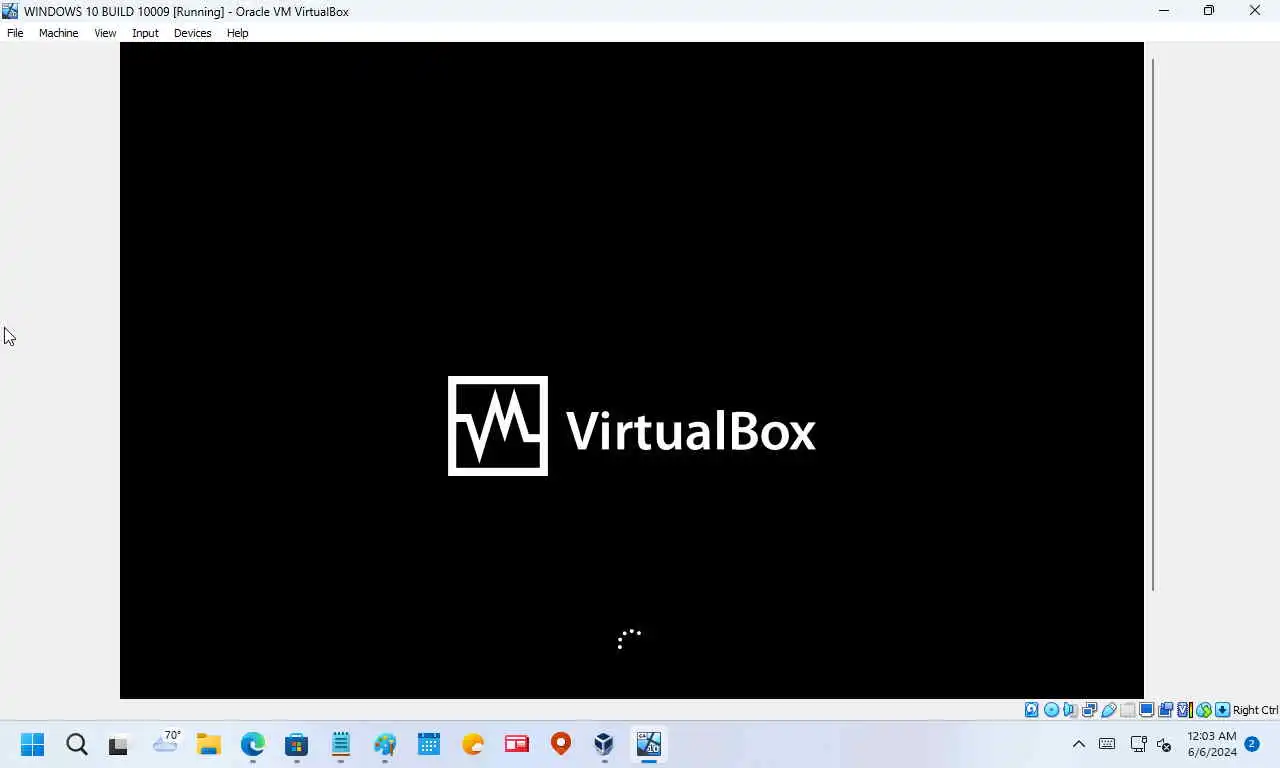
Task: Click the mouse integration status icon
Action: coord(1204,710)
